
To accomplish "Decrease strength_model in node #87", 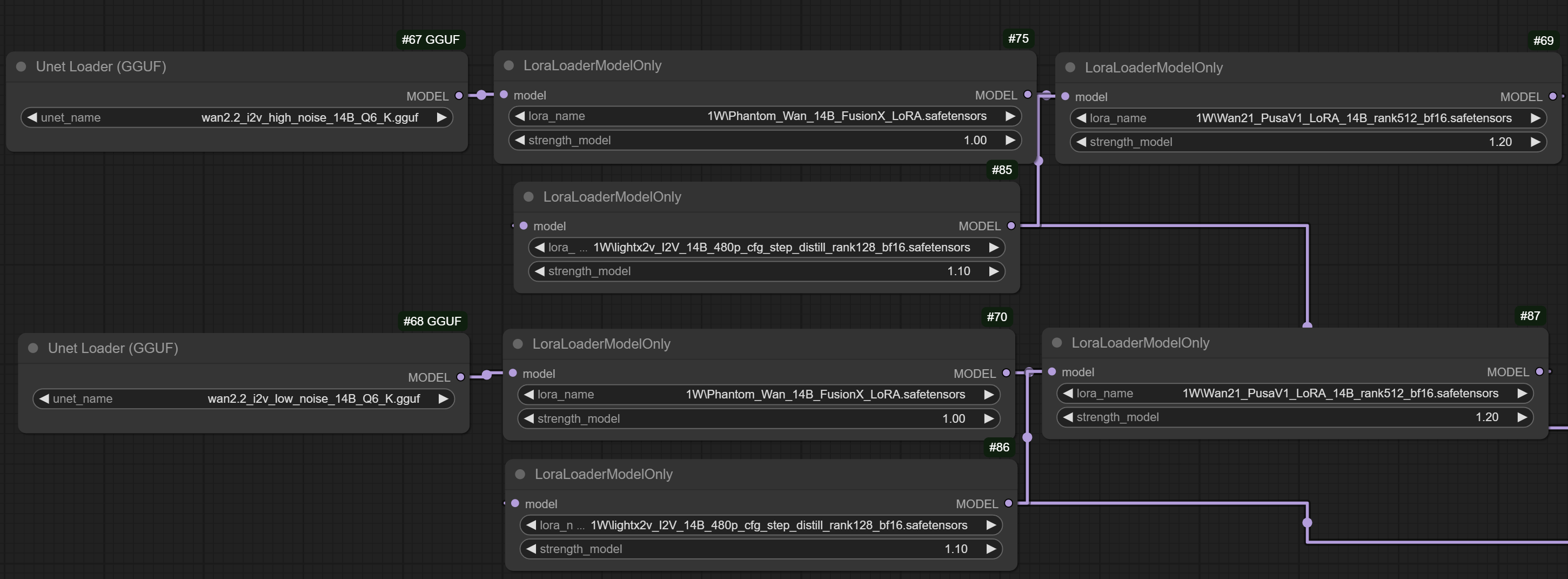I will click(x=1068, y=417).
